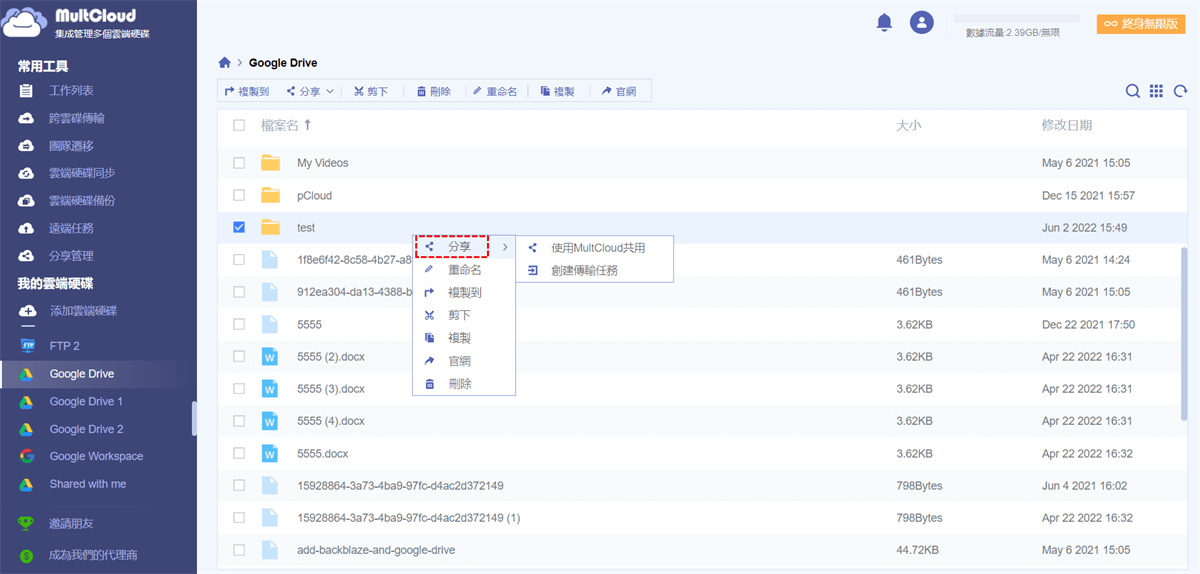
Task: Check the pCloud row checkbox
Action: (239, 195)
